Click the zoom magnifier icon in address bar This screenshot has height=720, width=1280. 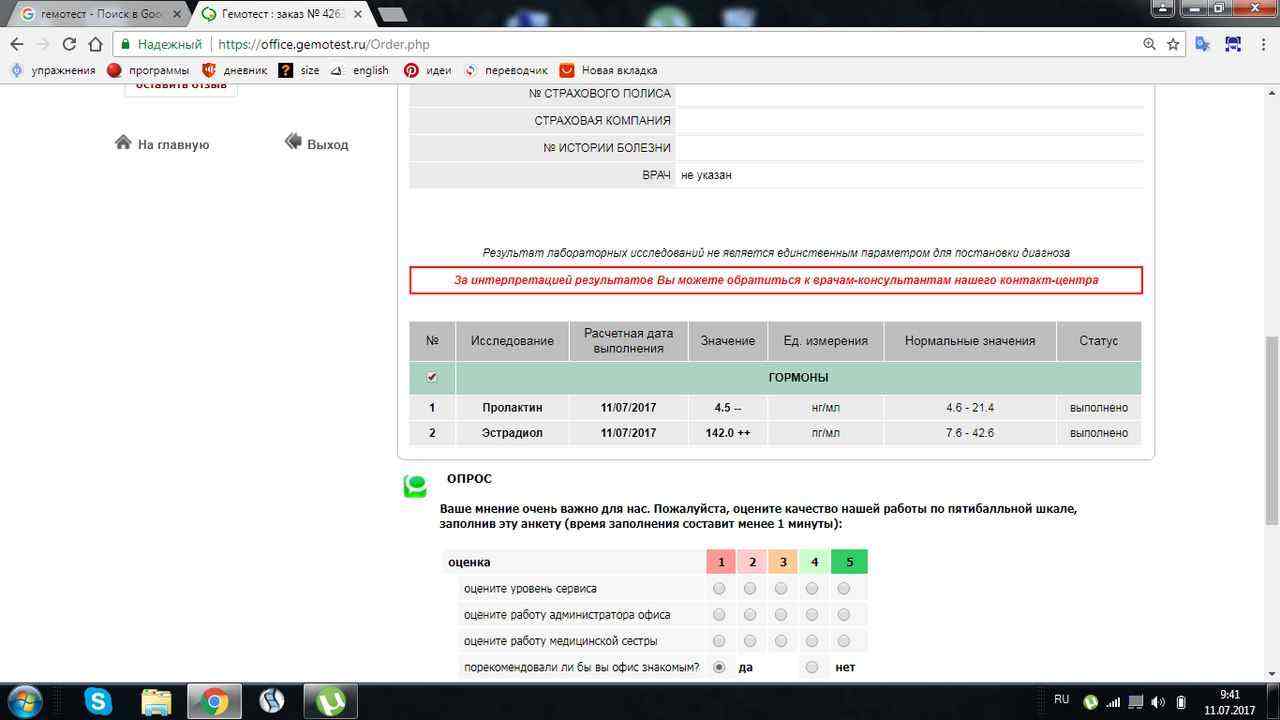tap(1149, 44)
